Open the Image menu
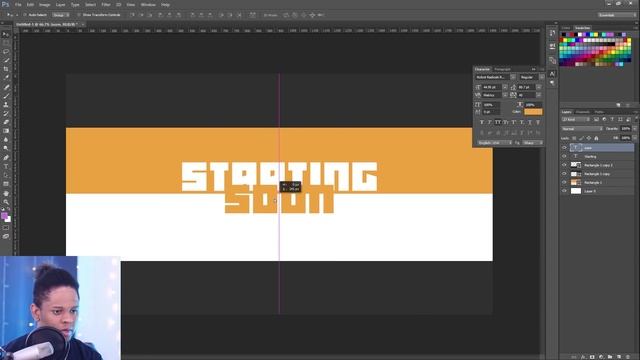Viewport: 640px width, 360px height. tap(44, 4)
